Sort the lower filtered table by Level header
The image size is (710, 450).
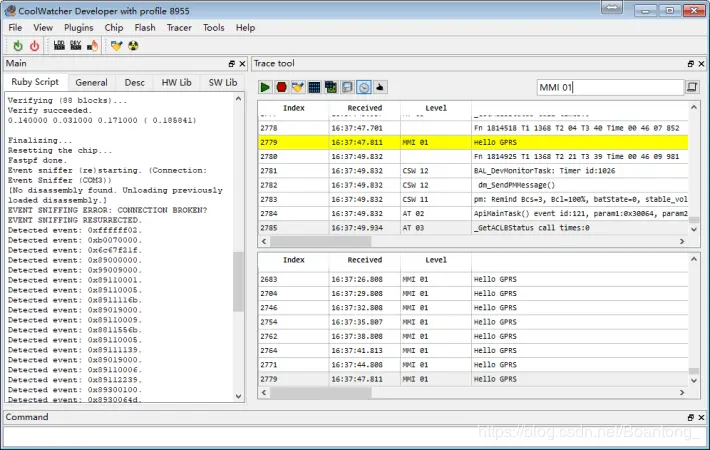tap(436, 260)
